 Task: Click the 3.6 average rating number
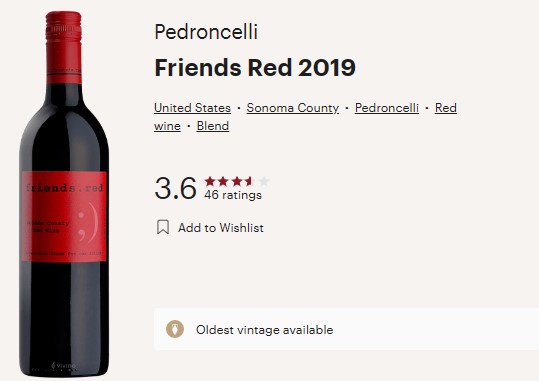pos(176,188)
